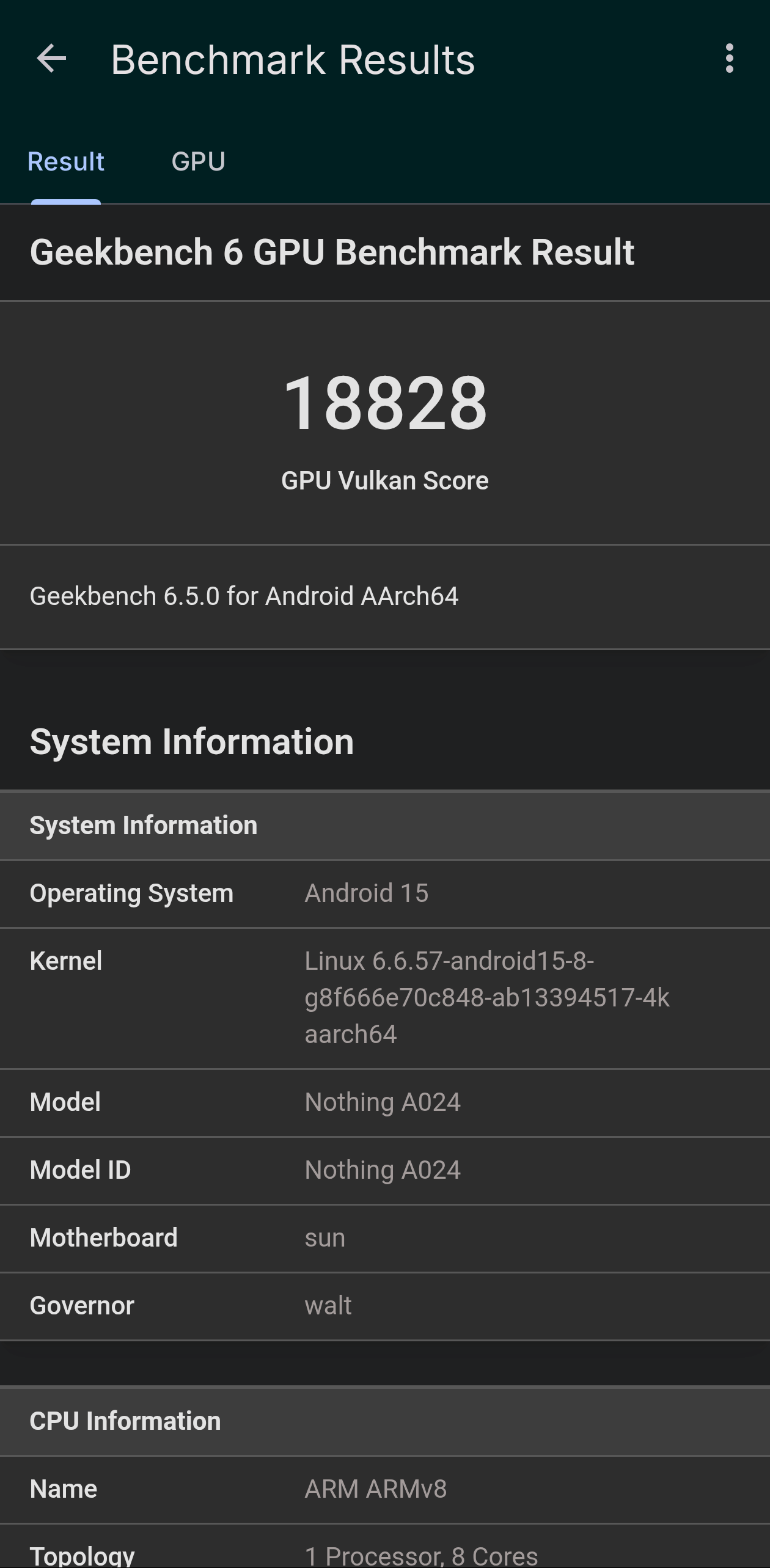770x1568 pixels.
Task: Select the Result tab
Action: pyautogui.click(x=66, y=162)
